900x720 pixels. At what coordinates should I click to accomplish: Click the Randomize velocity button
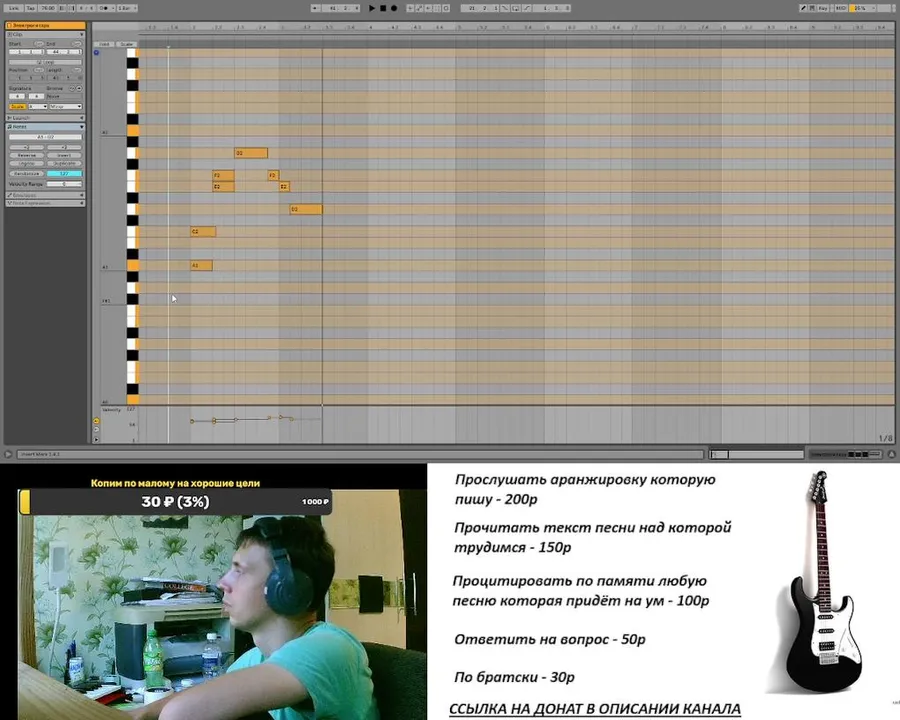click(x=27, y=173)
